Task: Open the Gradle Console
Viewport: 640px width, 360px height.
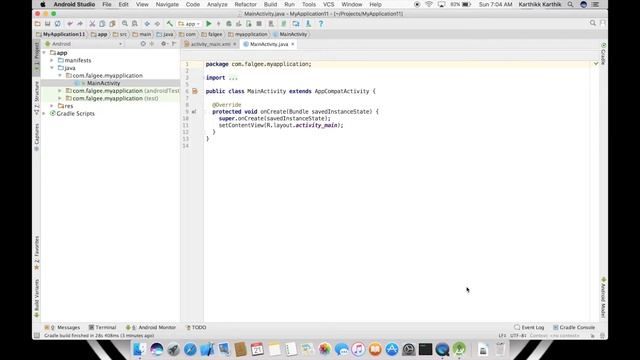Action: click(574, 327)
